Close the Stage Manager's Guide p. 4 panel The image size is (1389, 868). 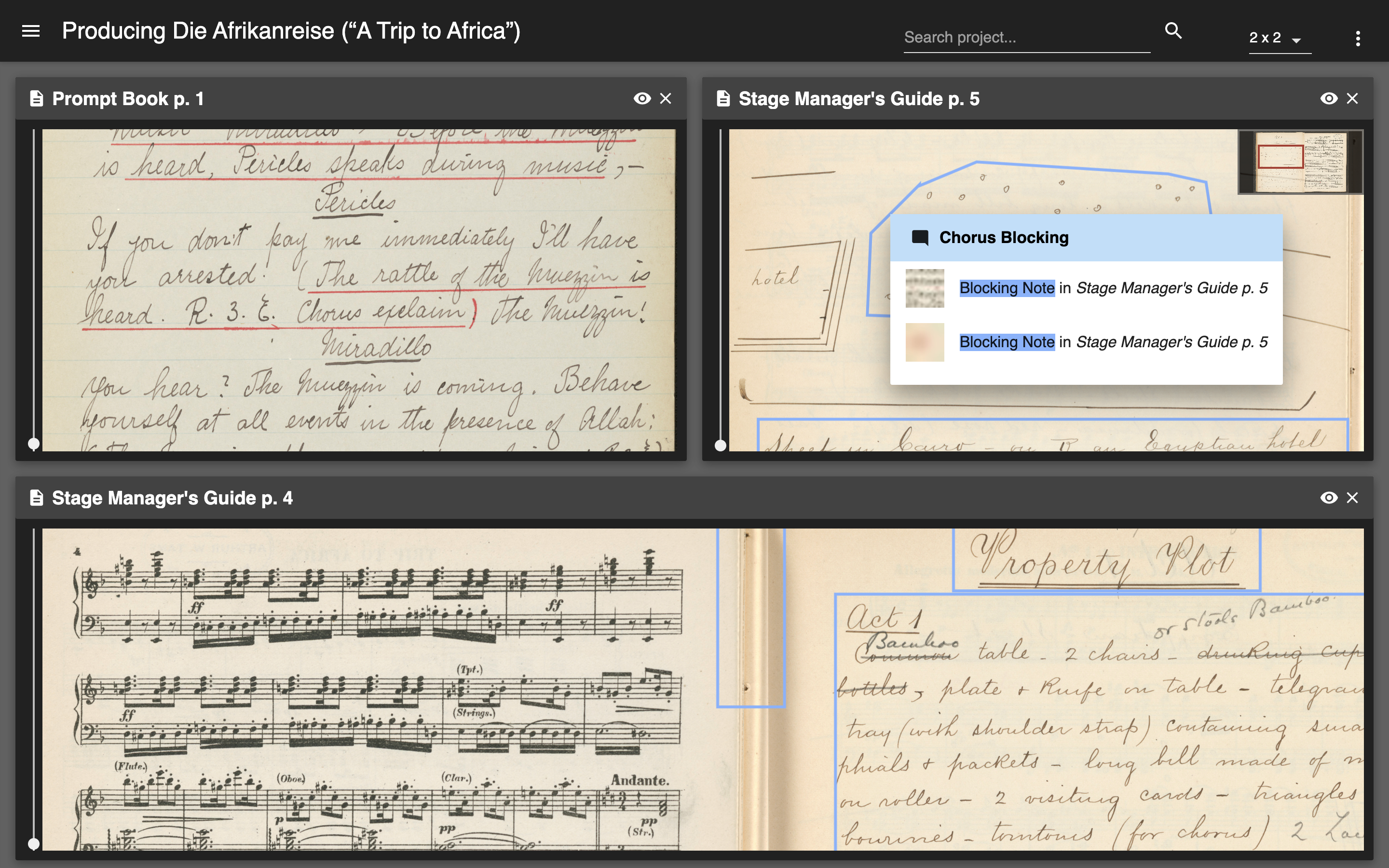click(1352, 498)
